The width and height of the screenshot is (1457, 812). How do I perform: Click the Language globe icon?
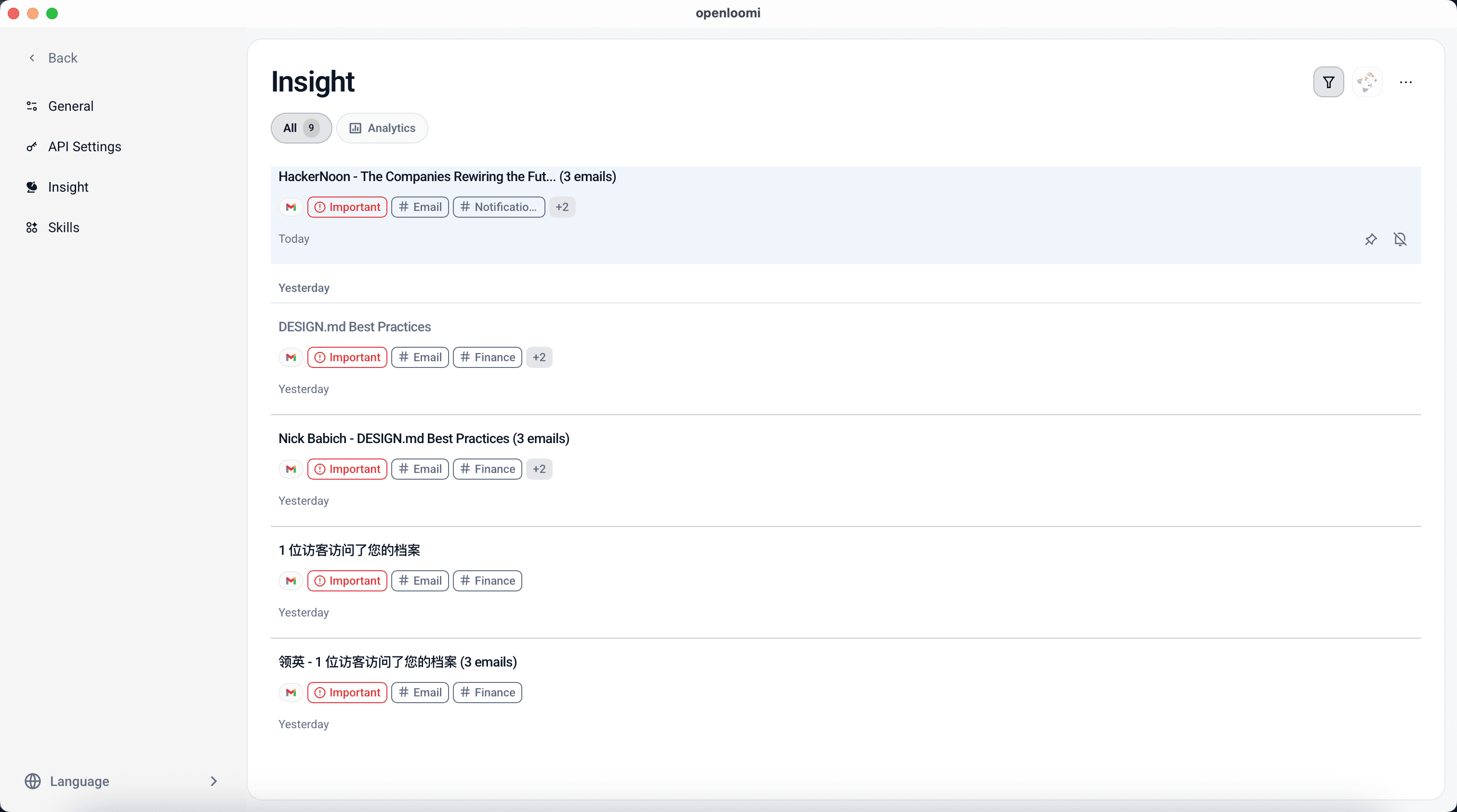coord(33,781)
